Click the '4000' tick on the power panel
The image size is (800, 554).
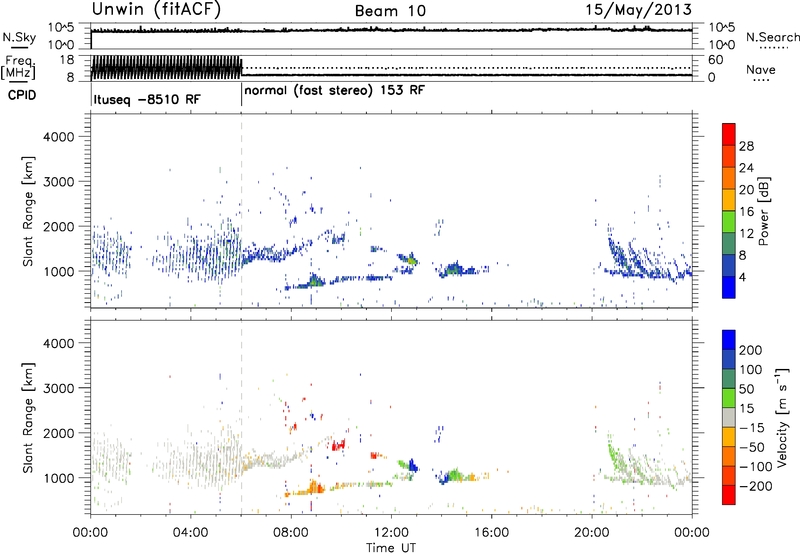point(59,137)
